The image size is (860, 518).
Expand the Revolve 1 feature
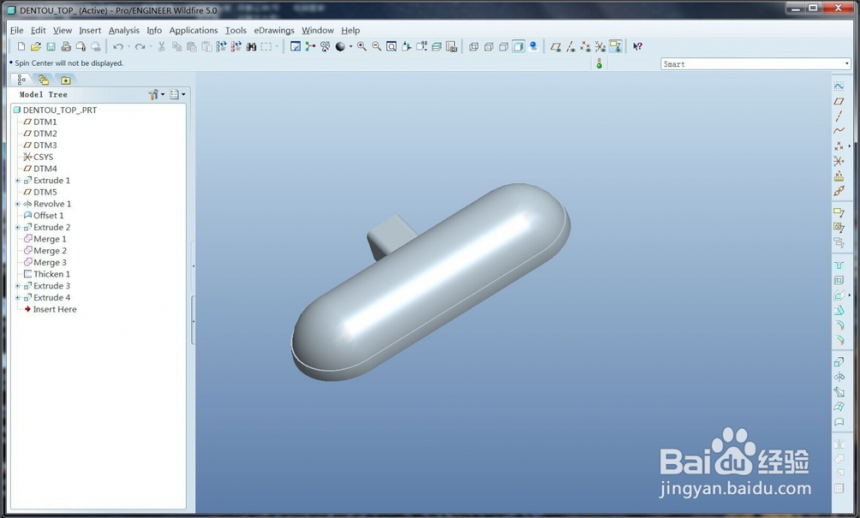18,204
